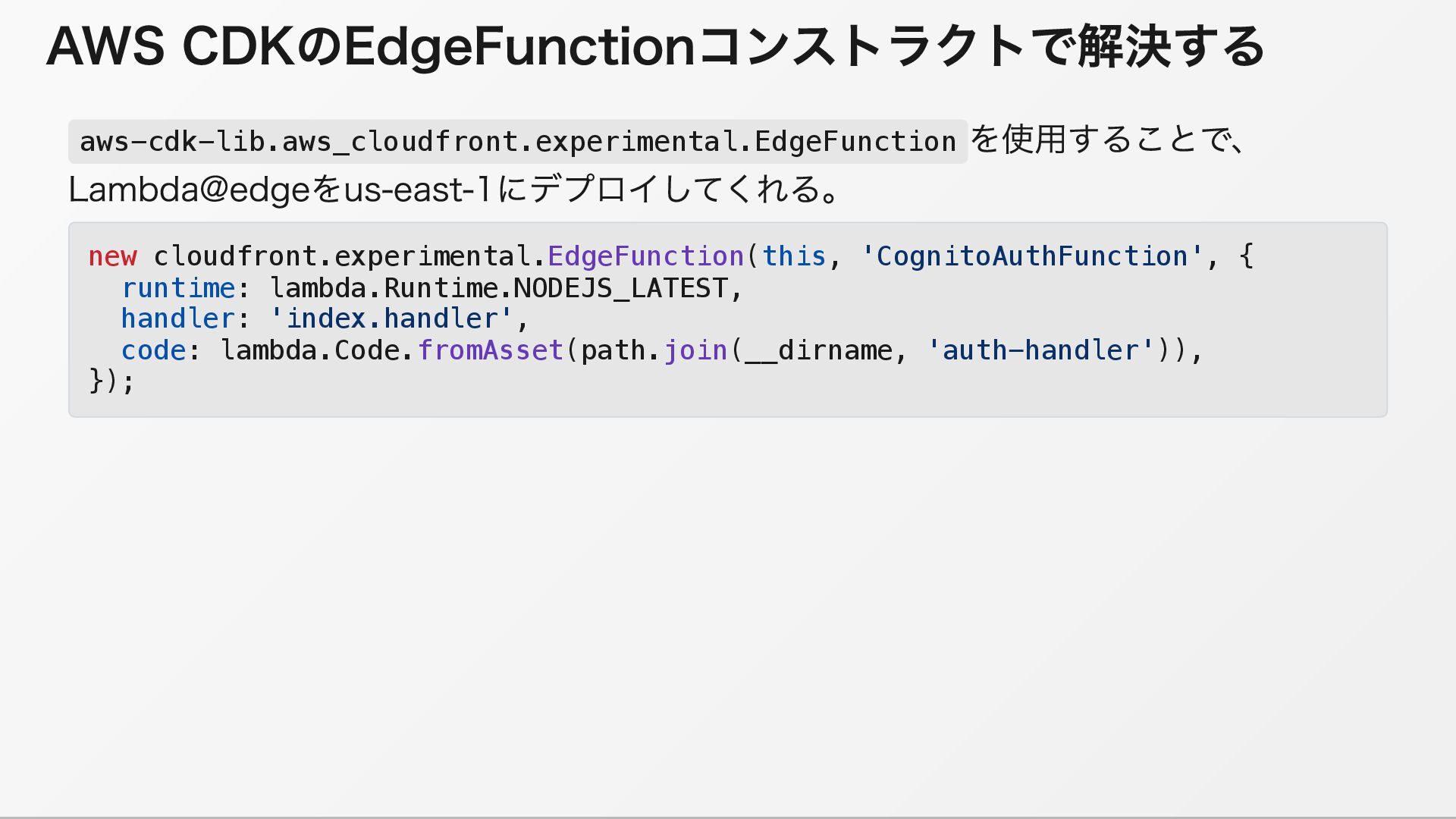Click the 'index.handler' string literal
The width and height of the screenshot is (1456, 819).
point(391,319)
